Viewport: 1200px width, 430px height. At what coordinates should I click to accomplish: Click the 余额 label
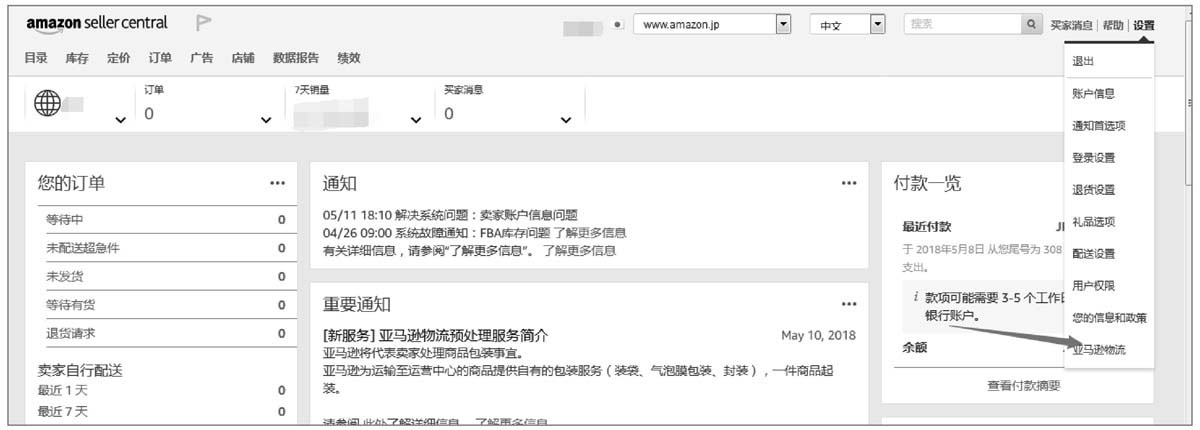pyautogui.click(x=915, y=348)
